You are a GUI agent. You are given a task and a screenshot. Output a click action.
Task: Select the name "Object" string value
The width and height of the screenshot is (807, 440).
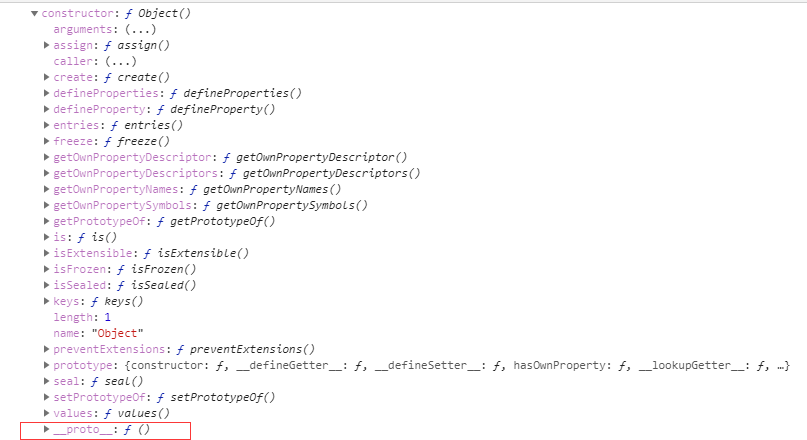pos(117,333)
